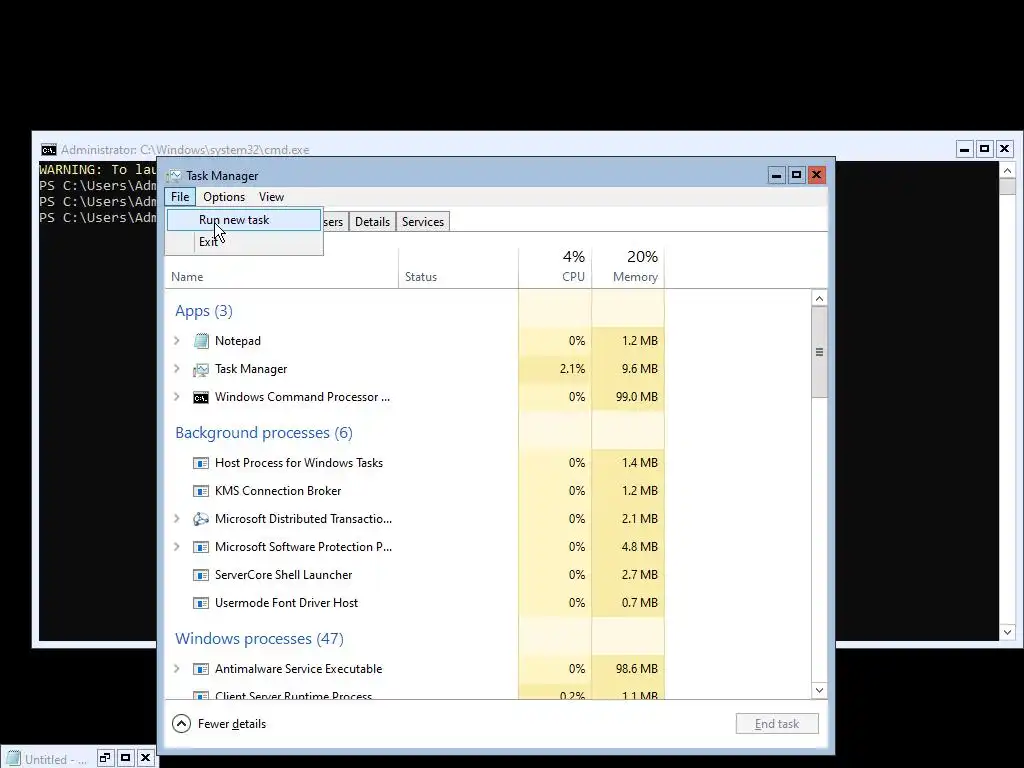Open the View menu in Task Manager
The width and height of the screenshot is (1024, 768).
271,197
